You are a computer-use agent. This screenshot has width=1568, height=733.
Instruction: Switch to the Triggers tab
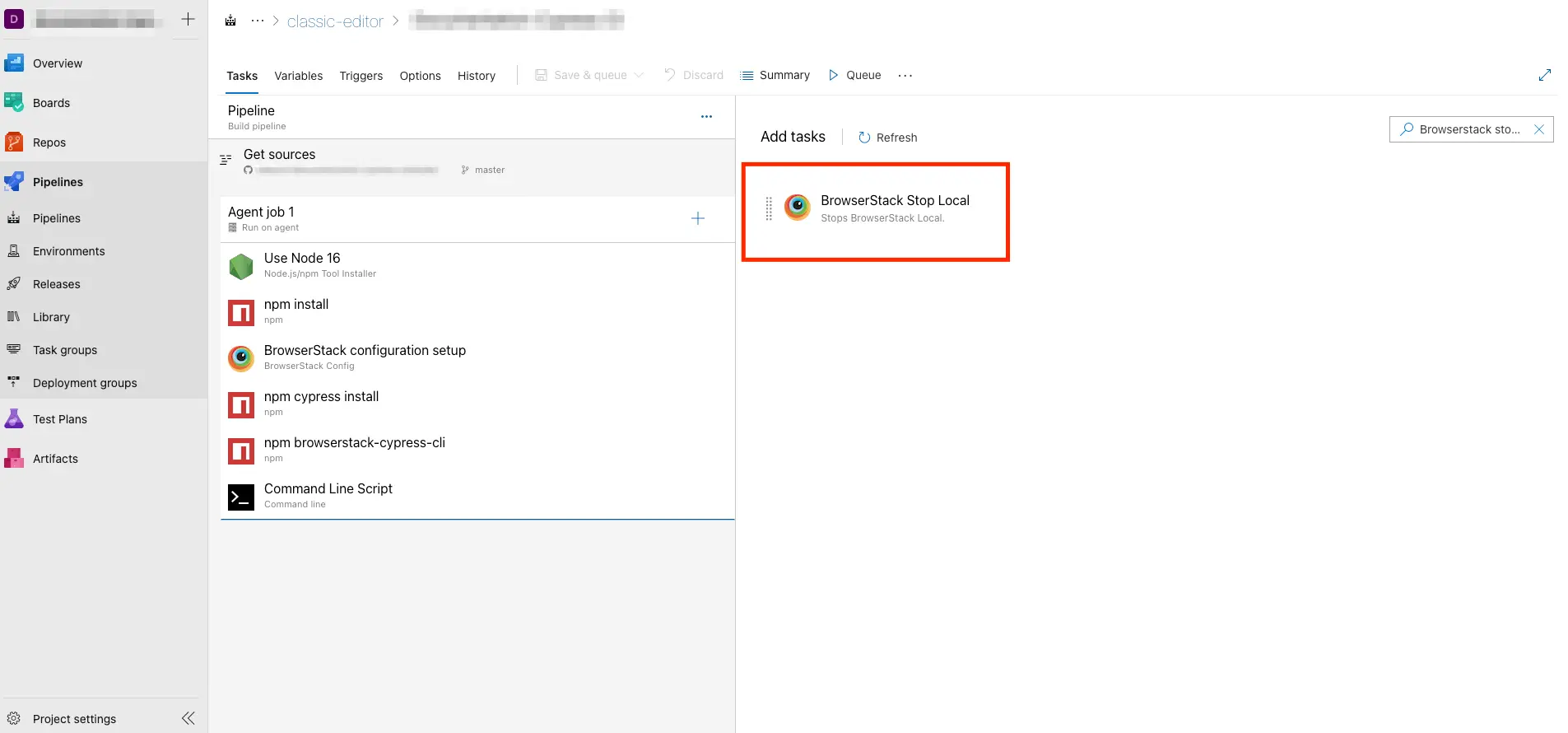click(361, 76)
